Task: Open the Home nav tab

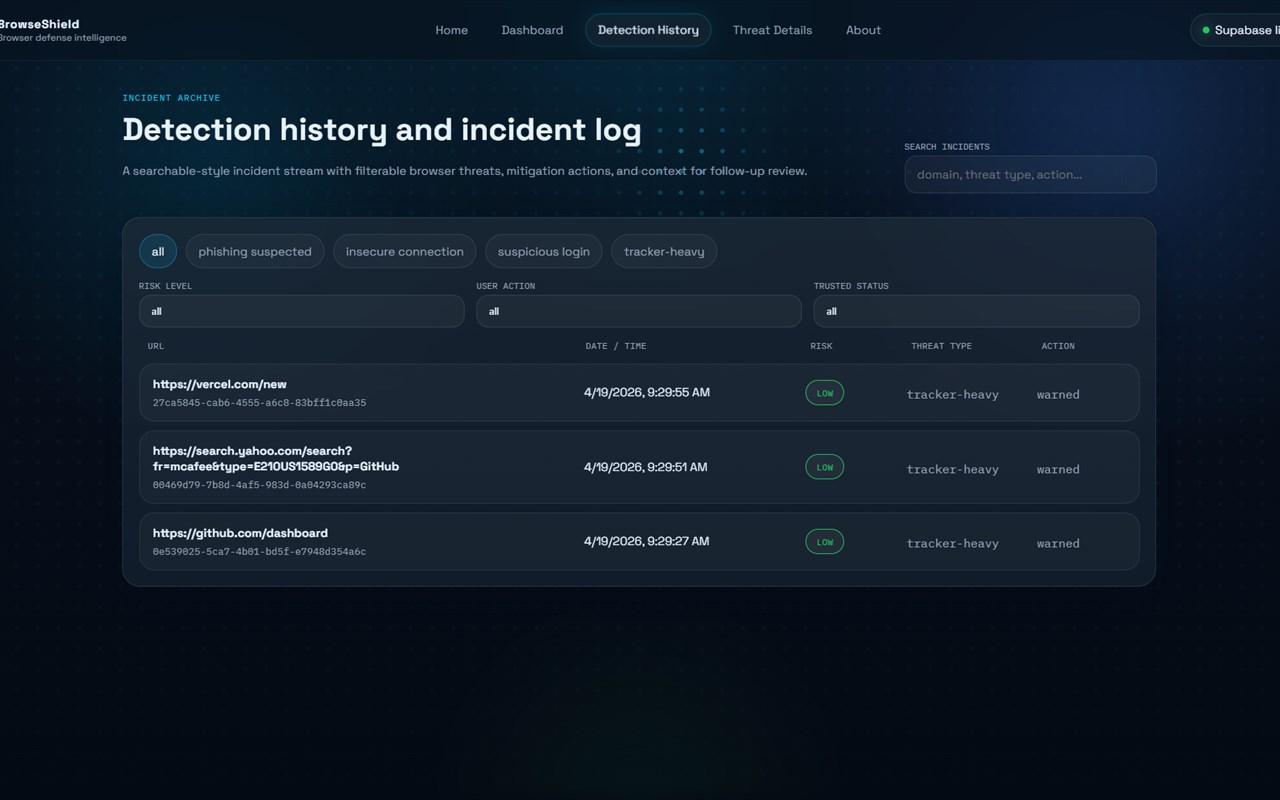Action: (x=451, y=30)
